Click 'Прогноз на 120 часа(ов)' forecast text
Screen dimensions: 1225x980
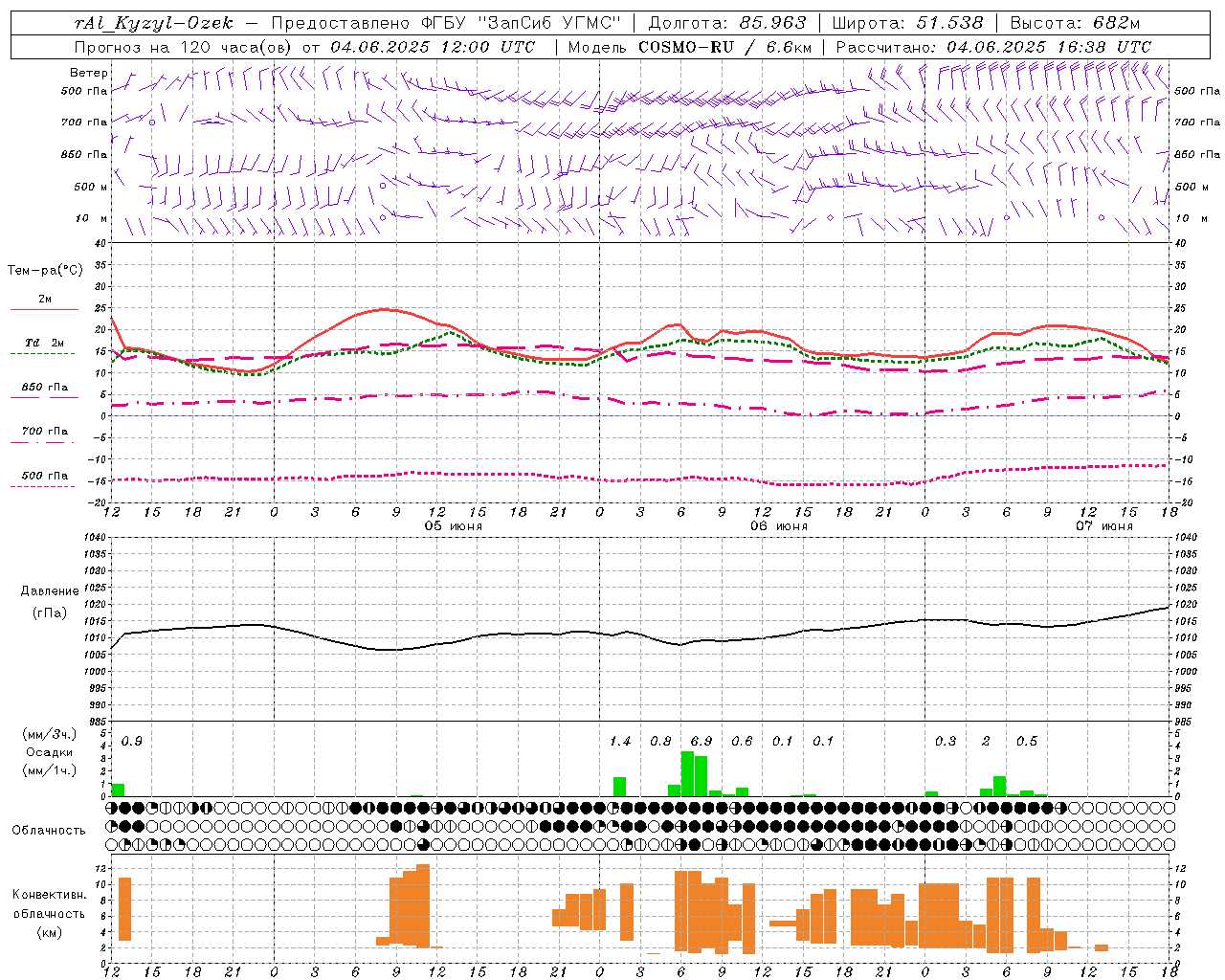tap(185, 47)
